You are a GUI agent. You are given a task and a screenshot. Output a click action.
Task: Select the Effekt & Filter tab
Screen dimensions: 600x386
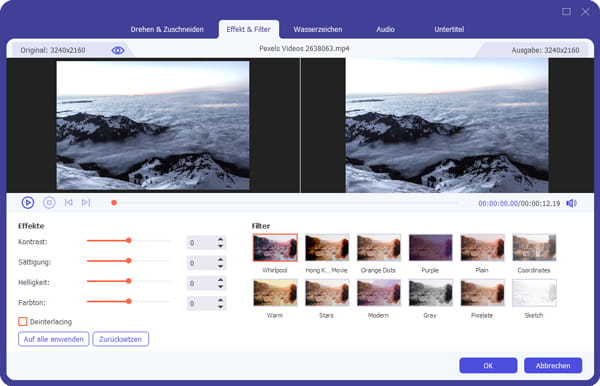tap(248, 29)
